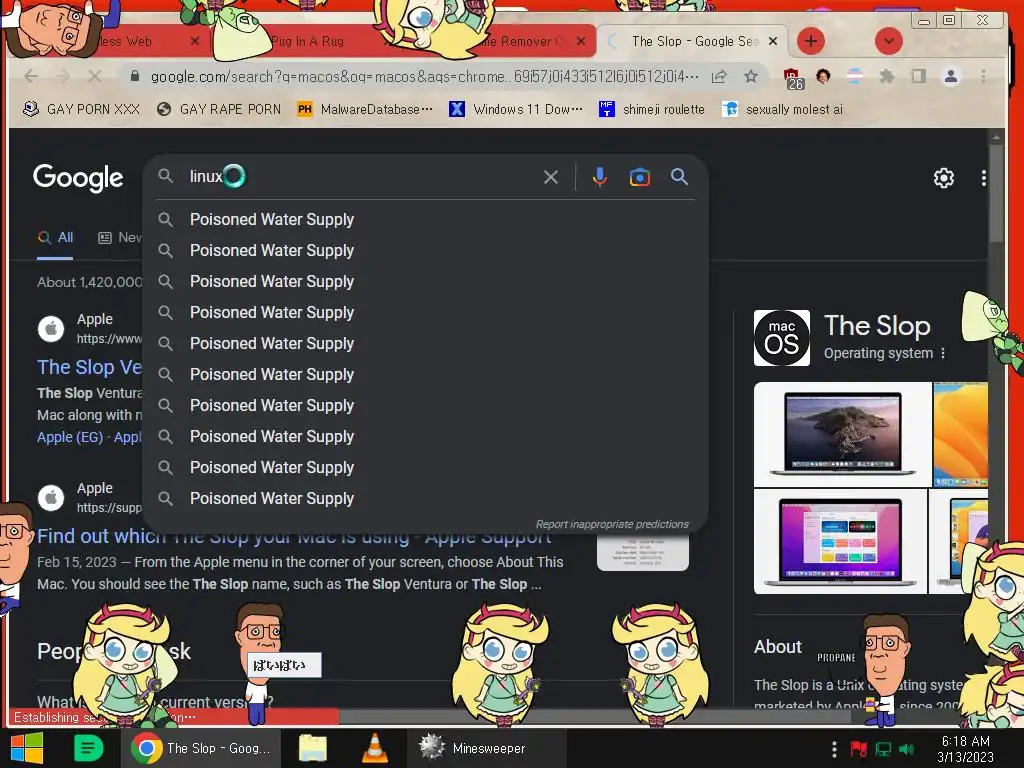The height and width of the screenshot is (768, 1024).
Task: Launch VLC media player from taskbar
Action: pyautogui.click(x=374, y=748)
